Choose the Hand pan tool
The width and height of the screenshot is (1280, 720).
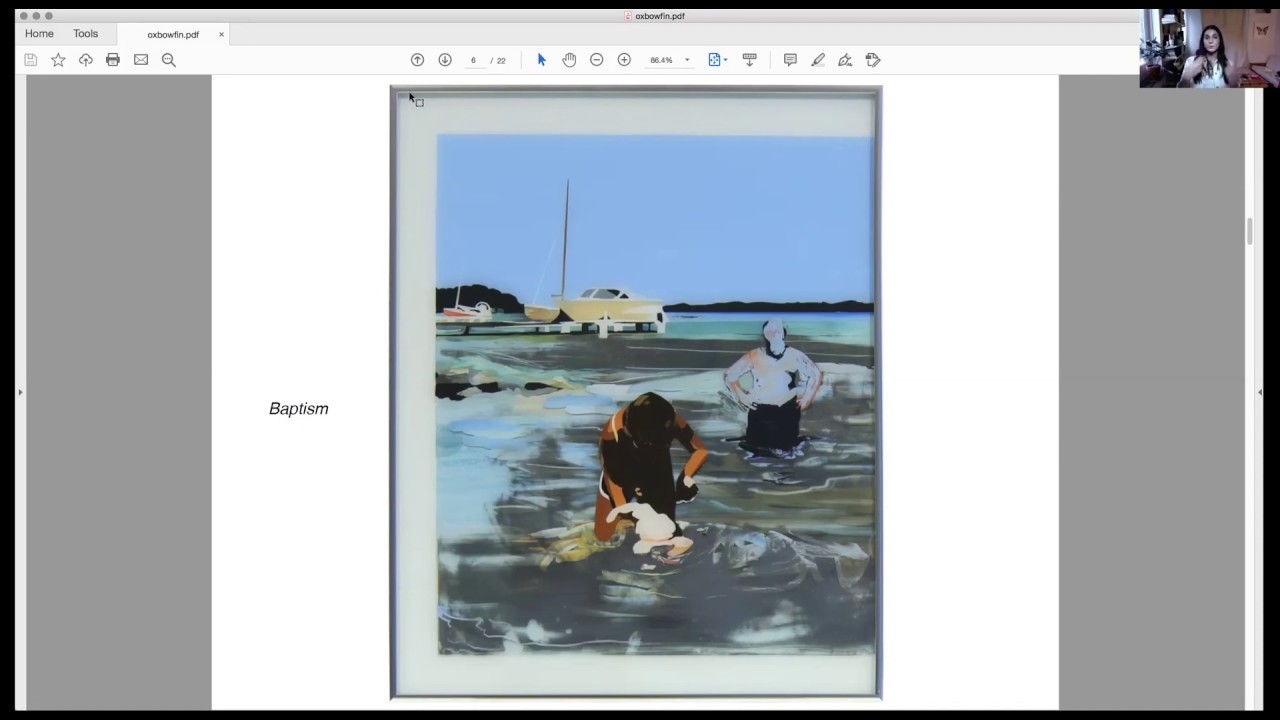(x=569, y=60)
